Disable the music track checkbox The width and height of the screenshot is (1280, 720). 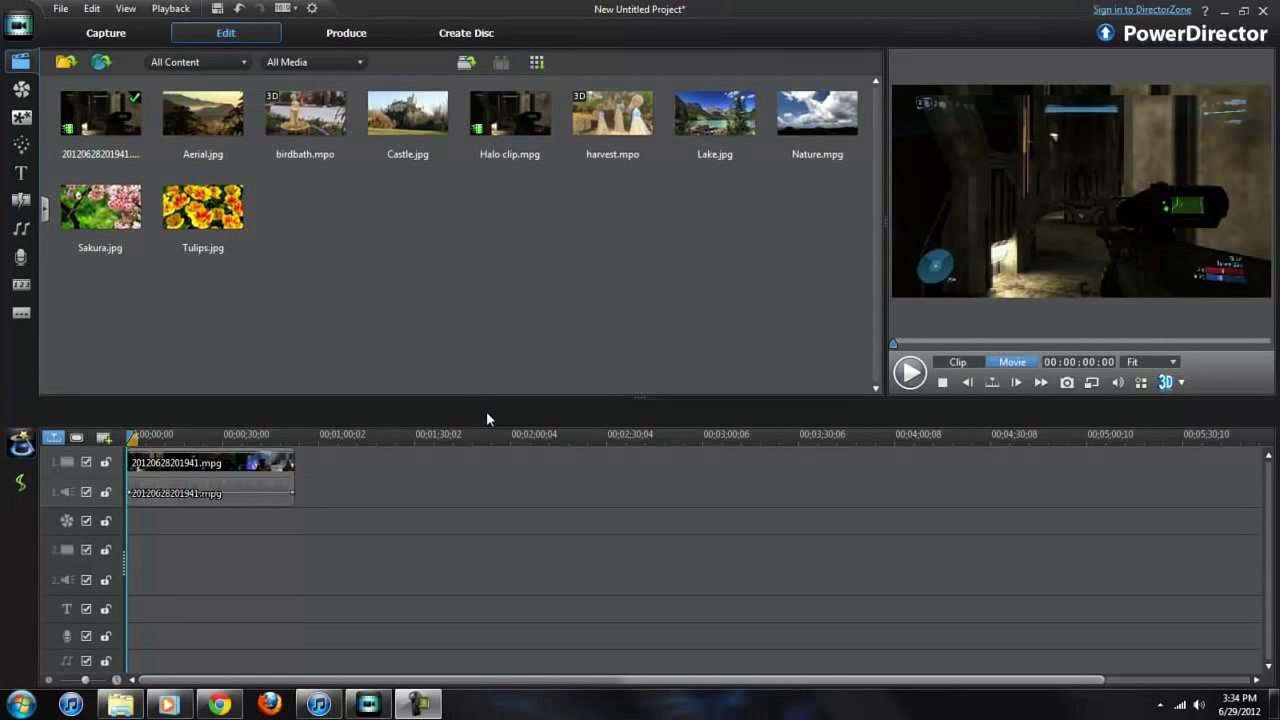pos(86,661)
